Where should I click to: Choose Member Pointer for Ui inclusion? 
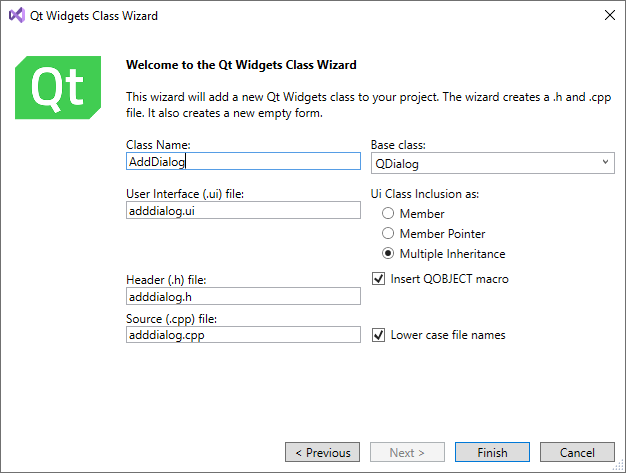click(x=388, y=234)
